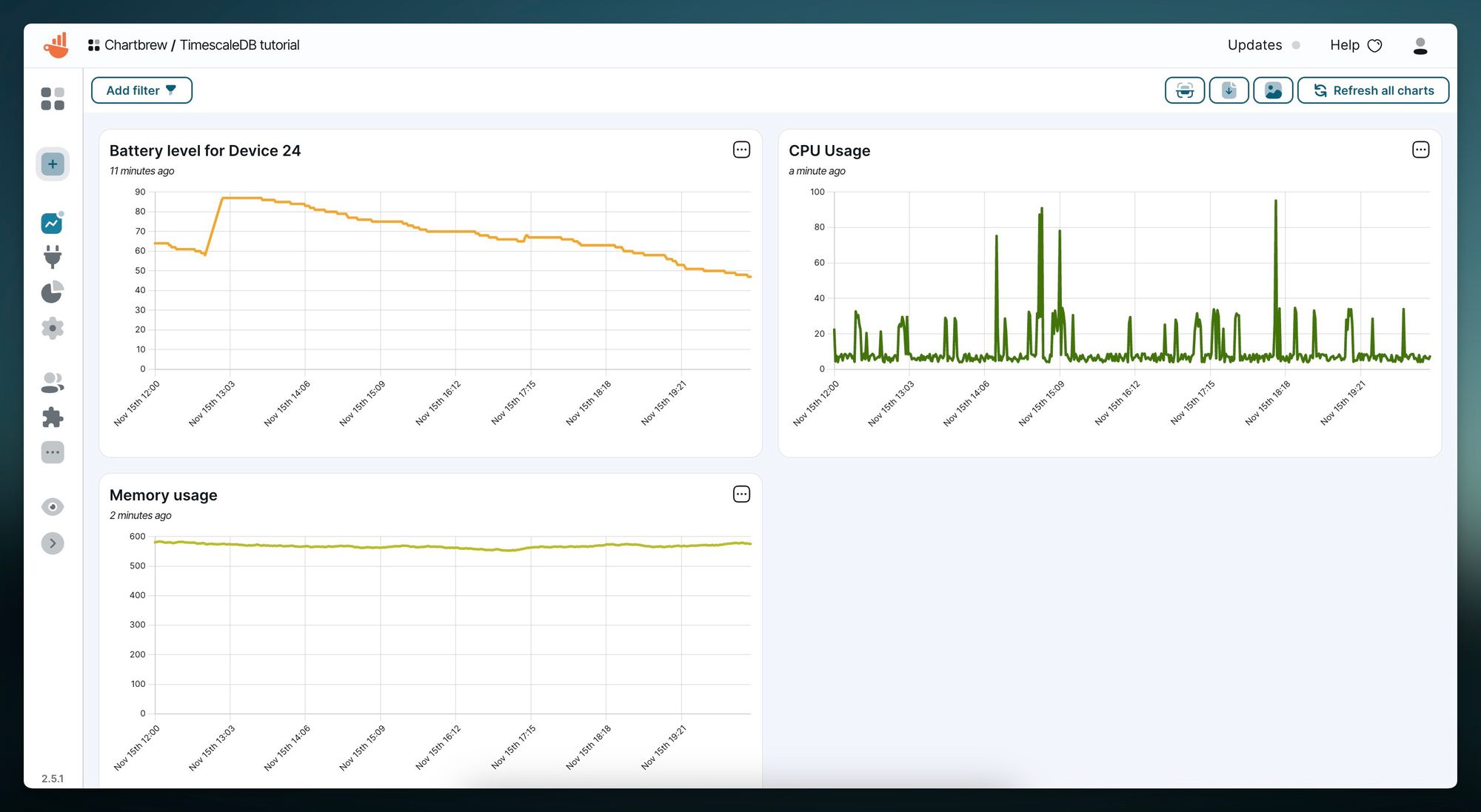This screenshot has width=1481, height=812.
Task: Open CPU Usage chart options menu
Action: (1420, 150)
